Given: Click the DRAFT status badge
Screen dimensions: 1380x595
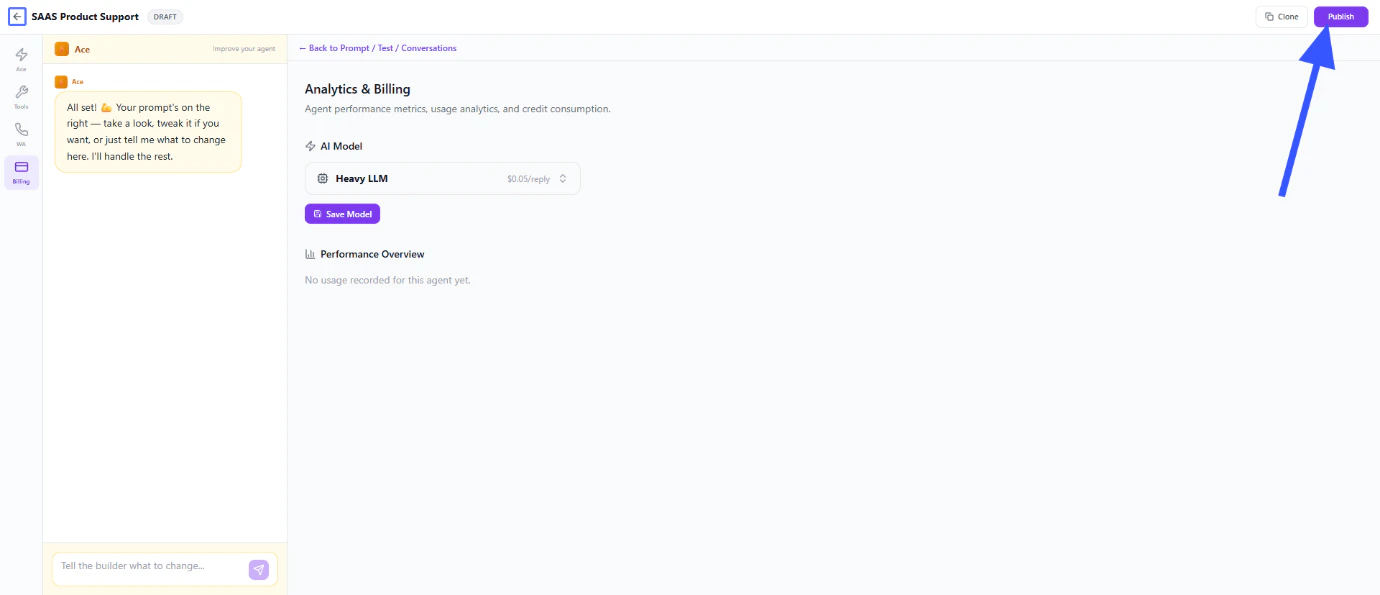Looking at the screenshot, I should pyautogui.click(x=165, y=17).
